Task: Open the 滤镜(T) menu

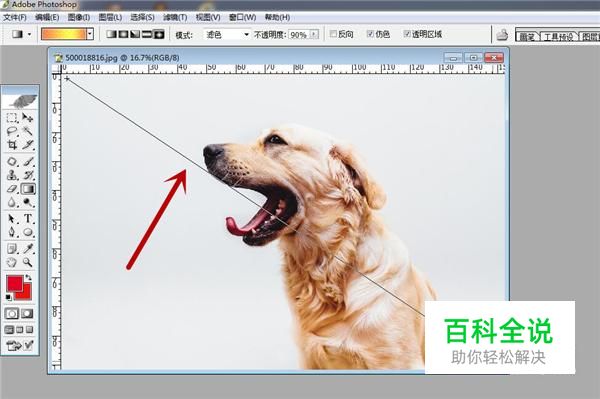Action: click(175, 18)
